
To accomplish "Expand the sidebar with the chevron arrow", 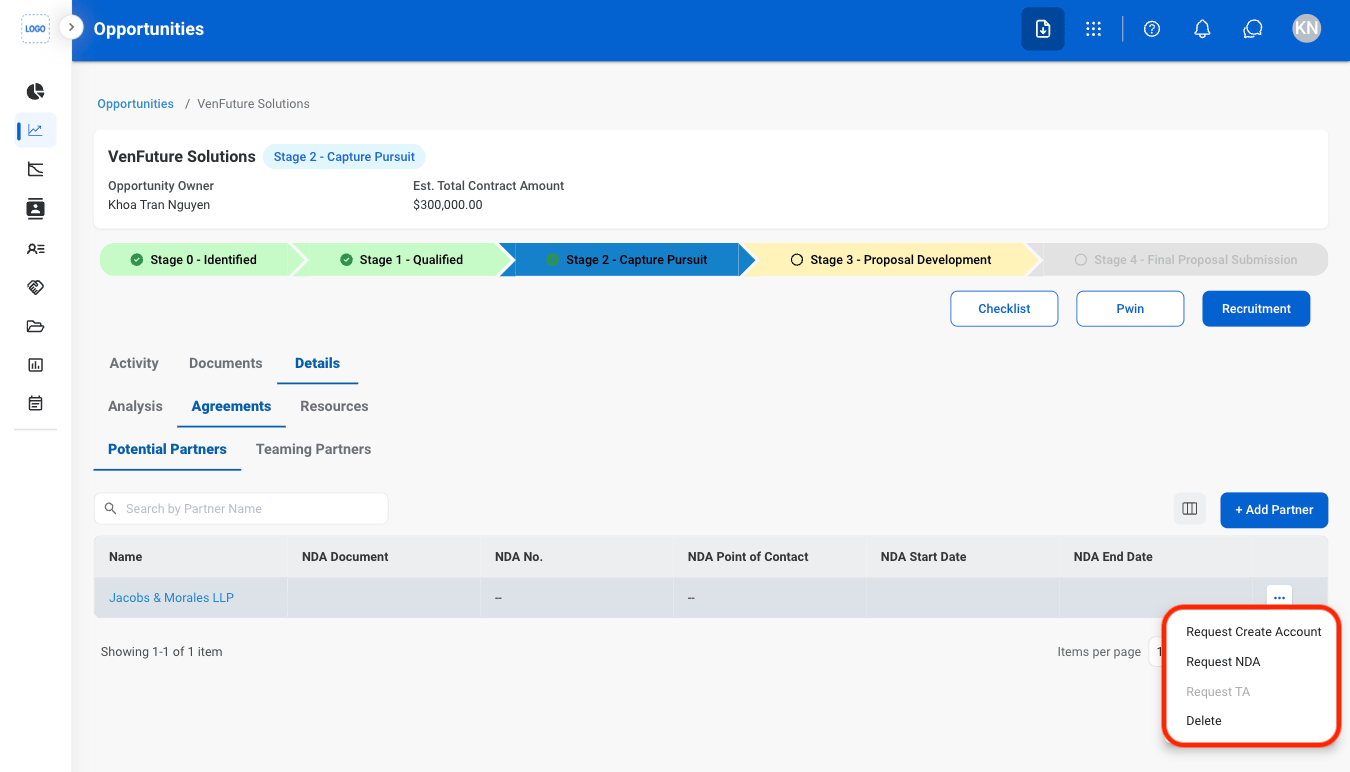I will click(x=70, y=27).
